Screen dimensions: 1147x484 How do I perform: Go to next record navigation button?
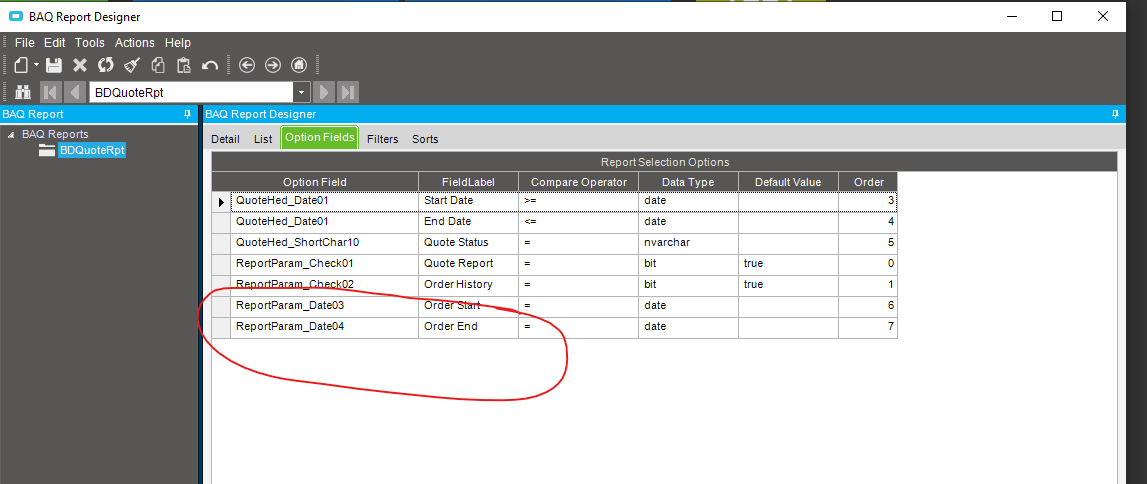pyautogui.click(x=324, y=92)
